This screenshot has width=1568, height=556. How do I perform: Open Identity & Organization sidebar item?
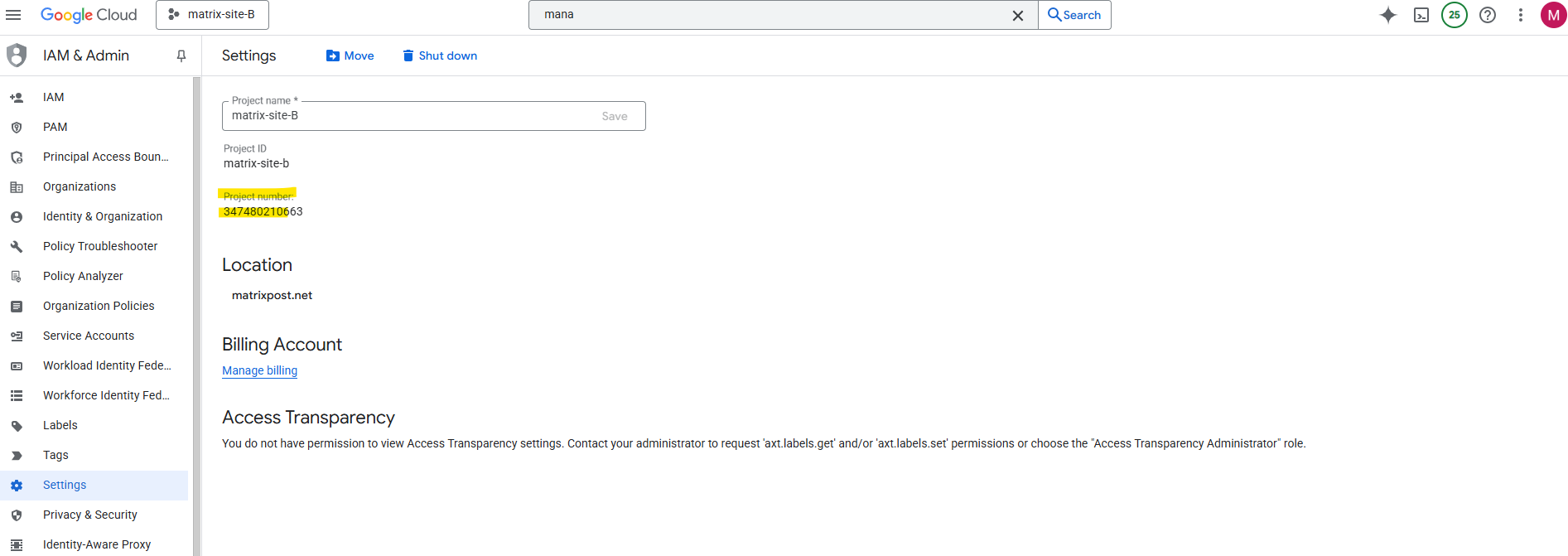(x=94, y=216)
